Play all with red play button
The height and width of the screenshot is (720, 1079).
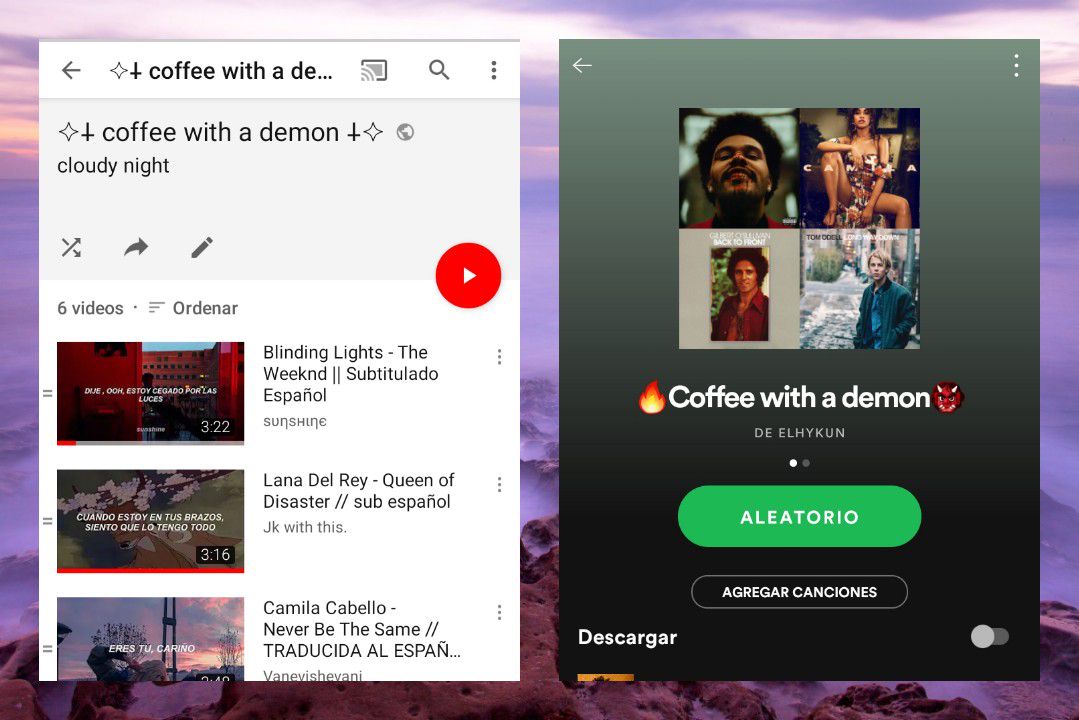click(x=468, y=275)
